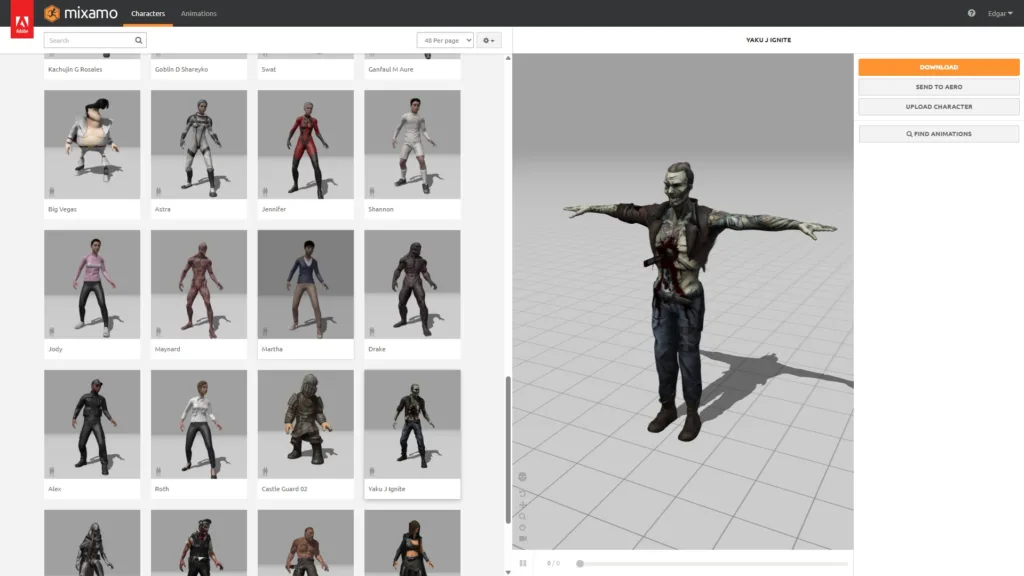
Task: Click the rotate icon above the video camera icon
Action: (x=522, y=528)
